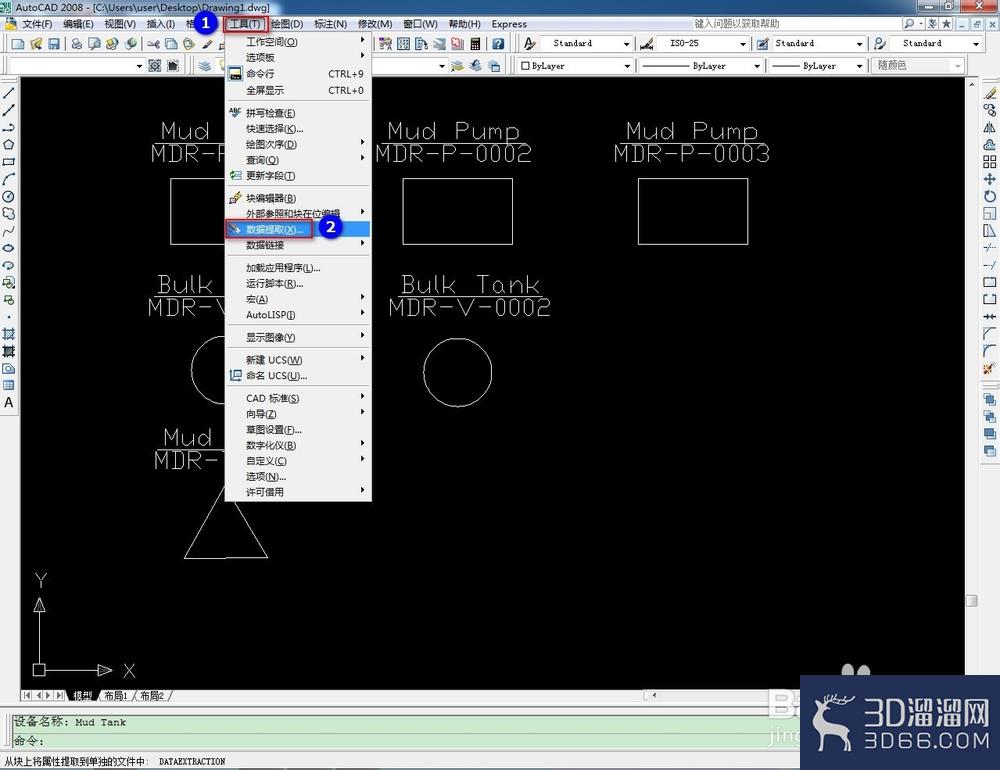Open the Layer Properties Manager icon
This screenshot has height=770, width=1000.
click(x=205, y=66)
